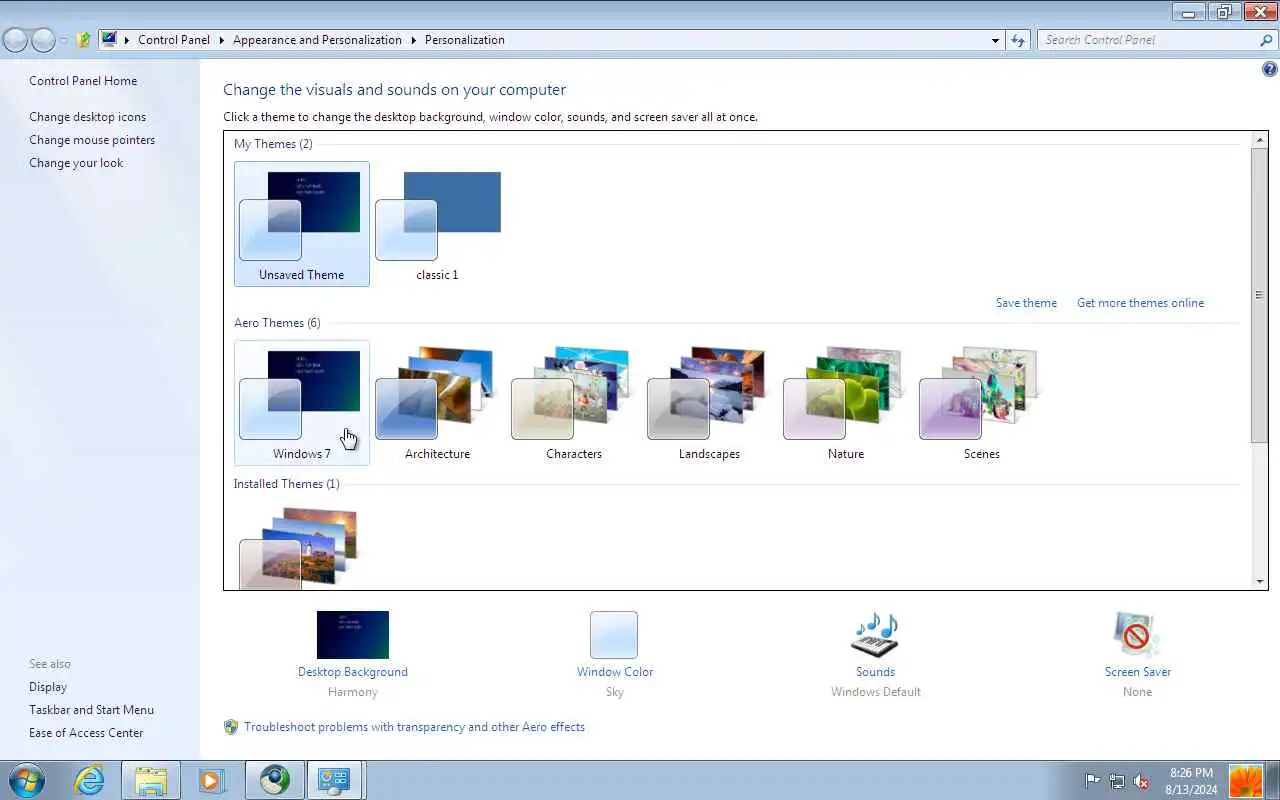
Task: Apply the Architecture theme
Action: 438,403
